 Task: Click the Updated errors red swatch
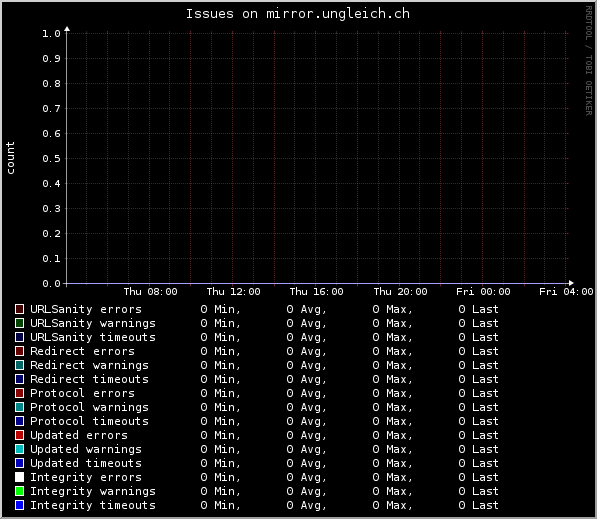point(19,435)
